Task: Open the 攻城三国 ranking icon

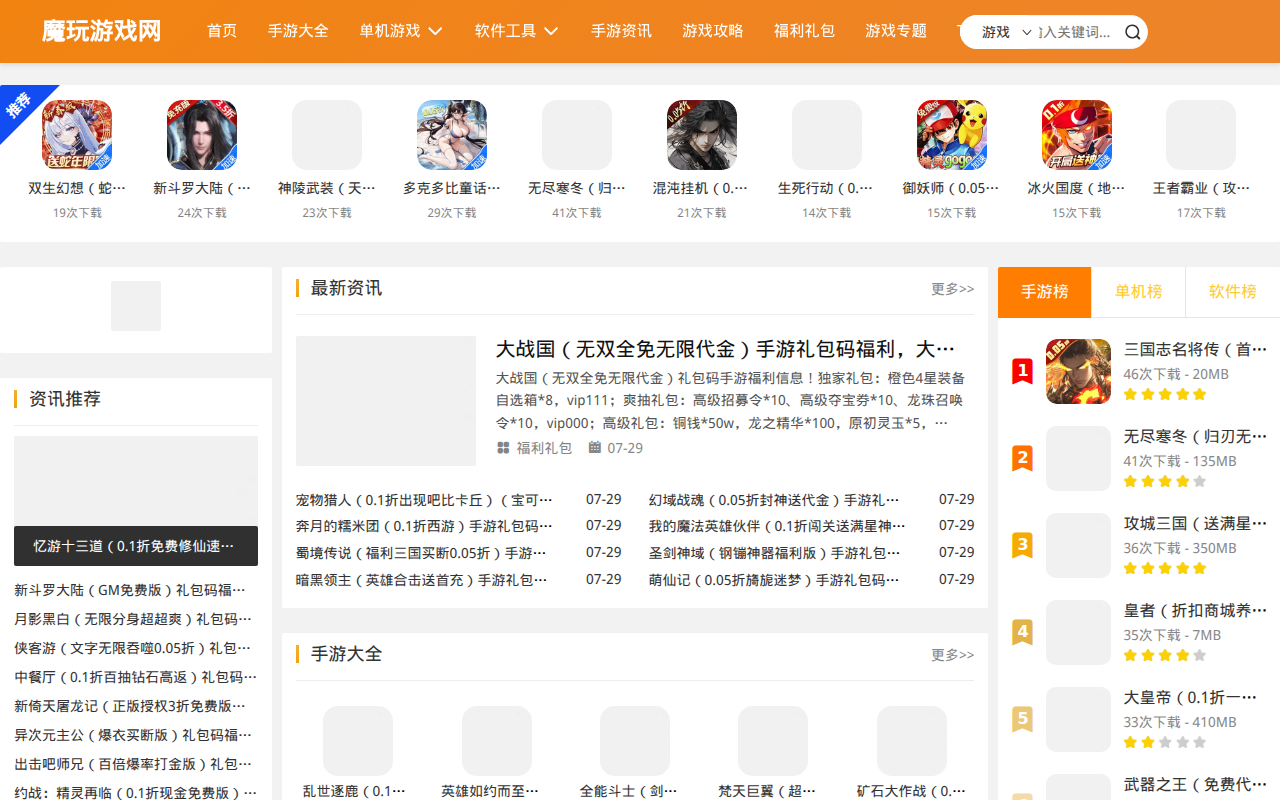Action: pyautogui.click(x=1078, y=545)
